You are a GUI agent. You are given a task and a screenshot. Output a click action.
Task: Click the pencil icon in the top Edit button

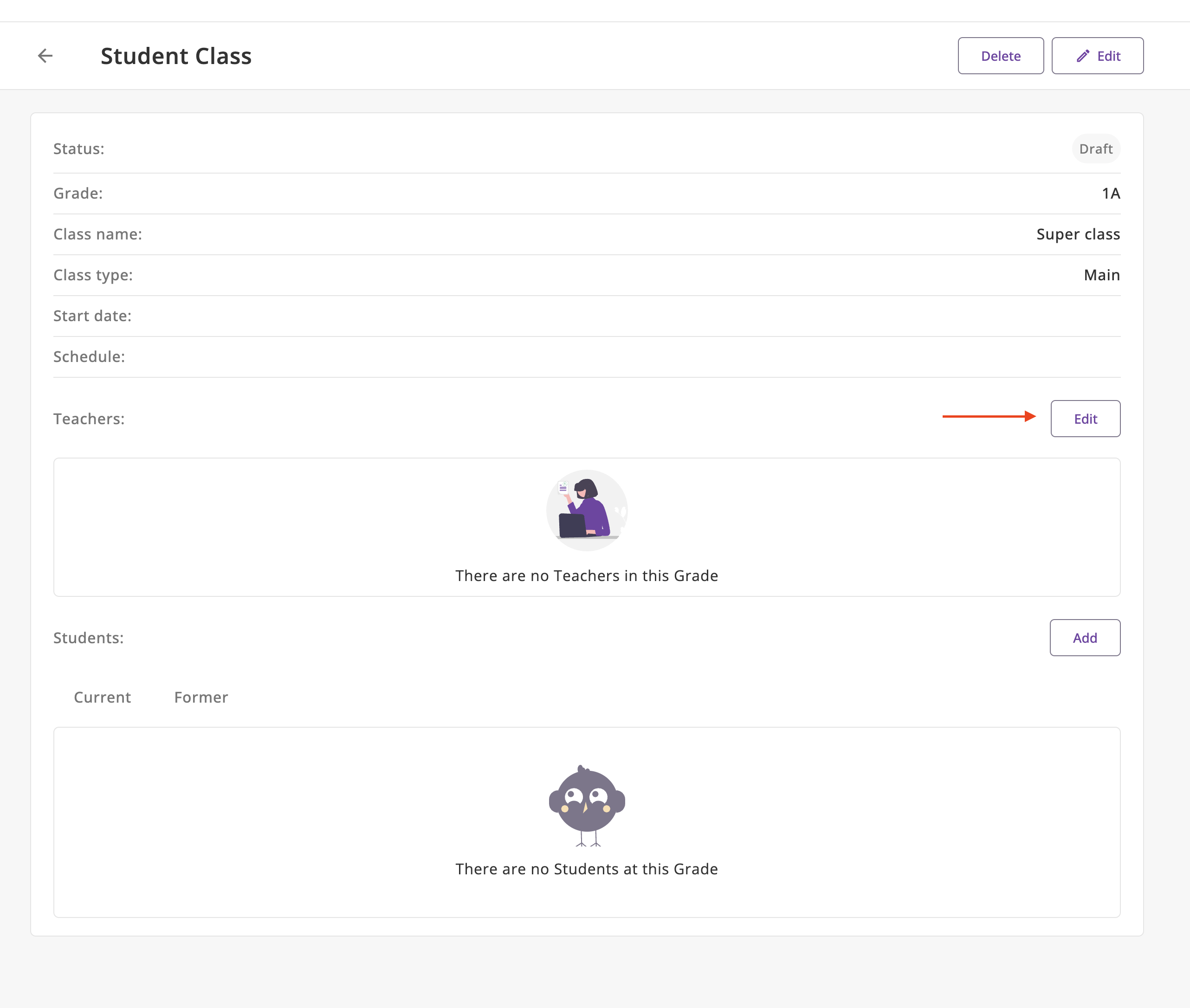[x=1082, y=56]
